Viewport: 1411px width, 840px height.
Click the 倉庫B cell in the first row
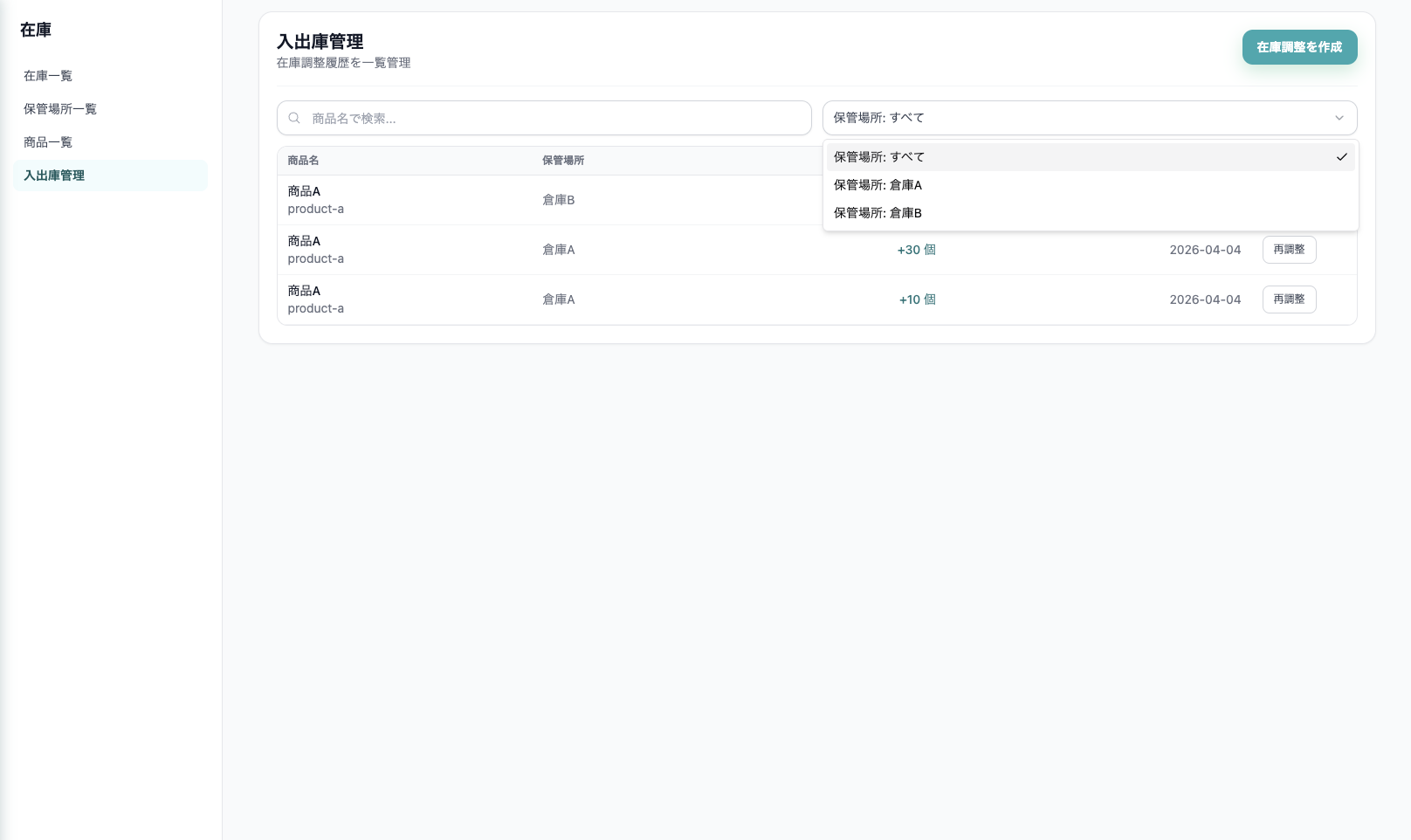click(x=559, y=200)
